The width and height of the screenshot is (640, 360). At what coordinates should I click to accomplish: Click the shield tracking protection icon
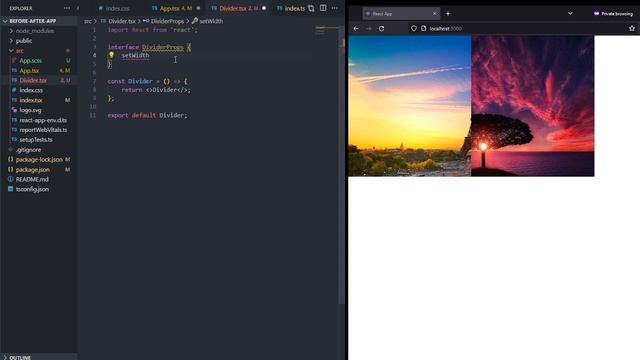[414, 29]
